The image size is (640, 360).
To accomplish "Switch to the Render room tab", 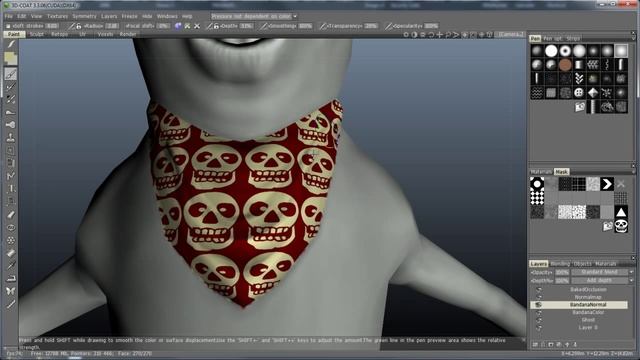I will (128, 34).
